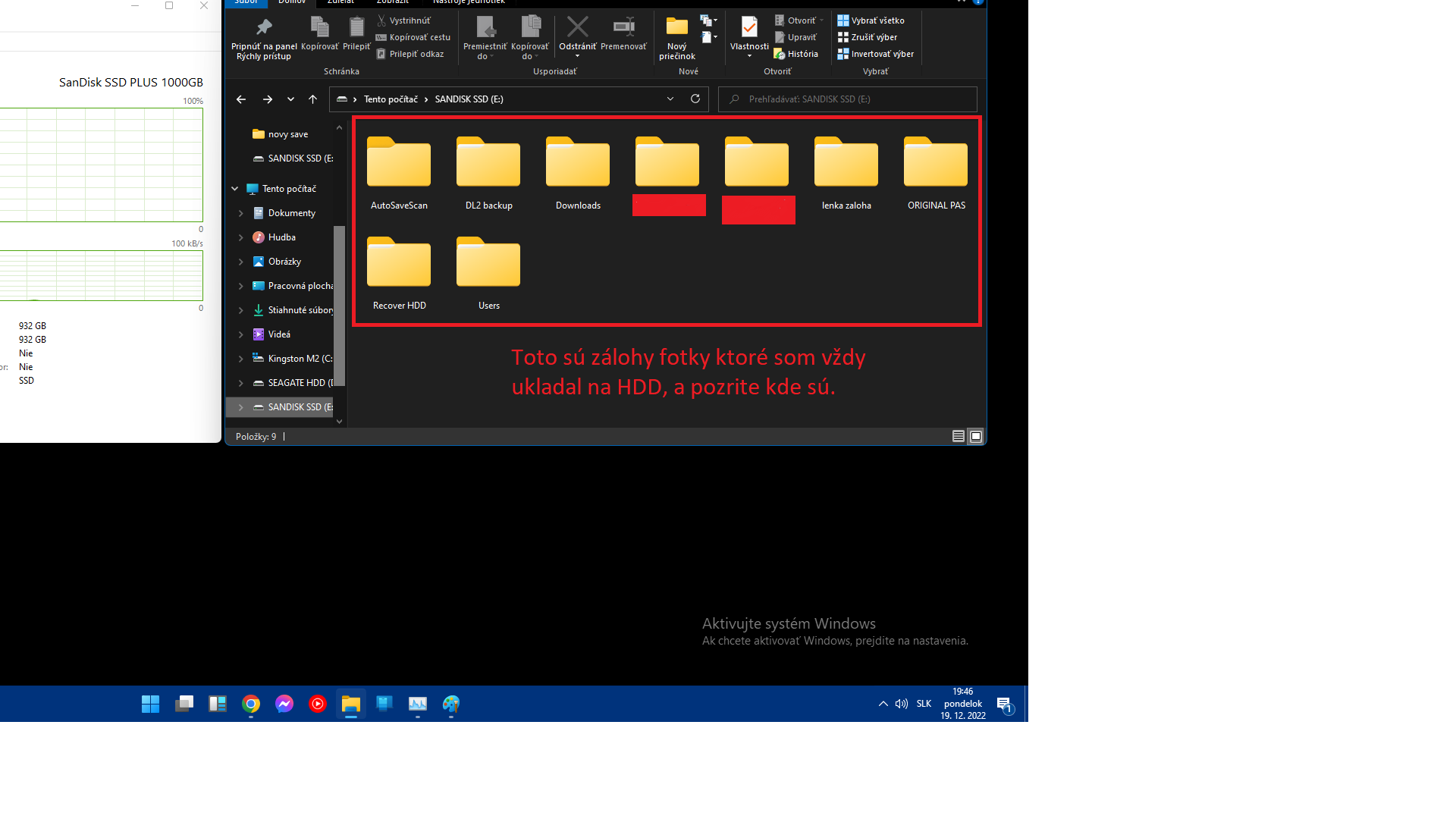Click Invertovať výber button
The height and width of the screenshot is (819, 1456).
pos(875,54)
